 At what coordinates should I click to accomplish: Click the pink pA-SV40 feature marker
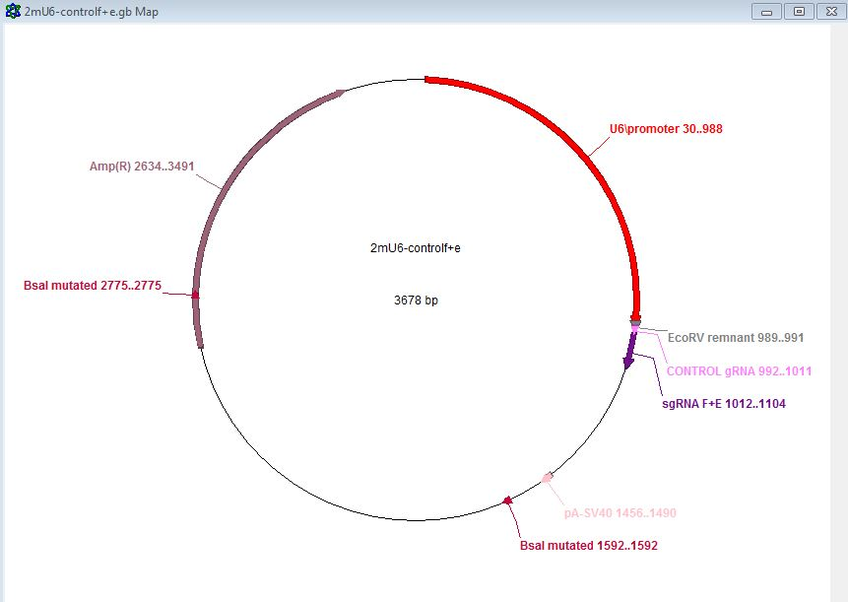pyautogui.click(x=547, y=478)
